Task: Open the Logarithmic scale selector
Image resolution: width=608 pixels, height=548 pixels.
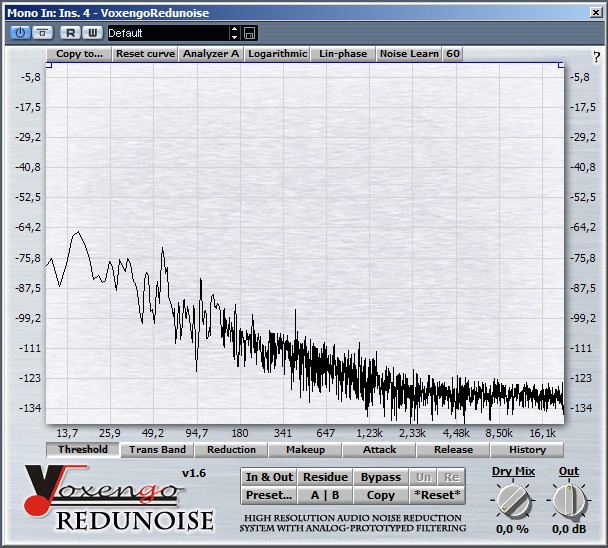Action: pos(277,54)
